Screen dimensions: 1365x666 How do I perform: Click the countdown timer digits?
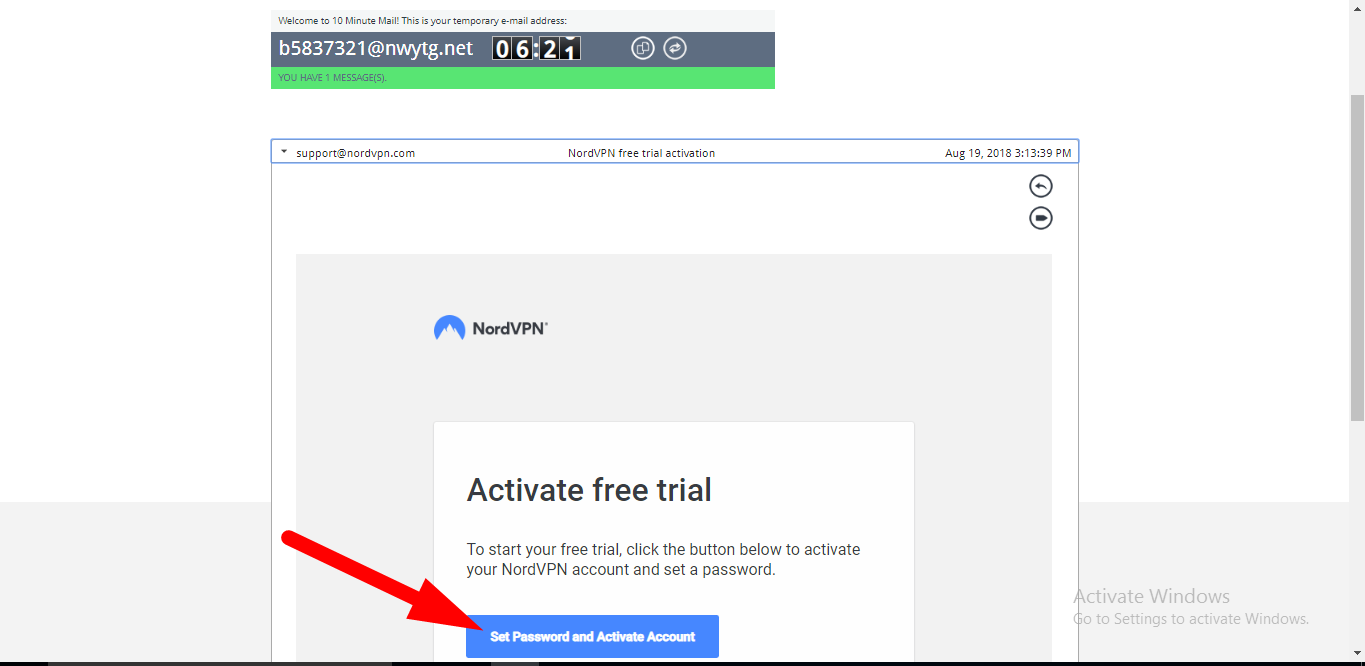(x=536, y=48)
